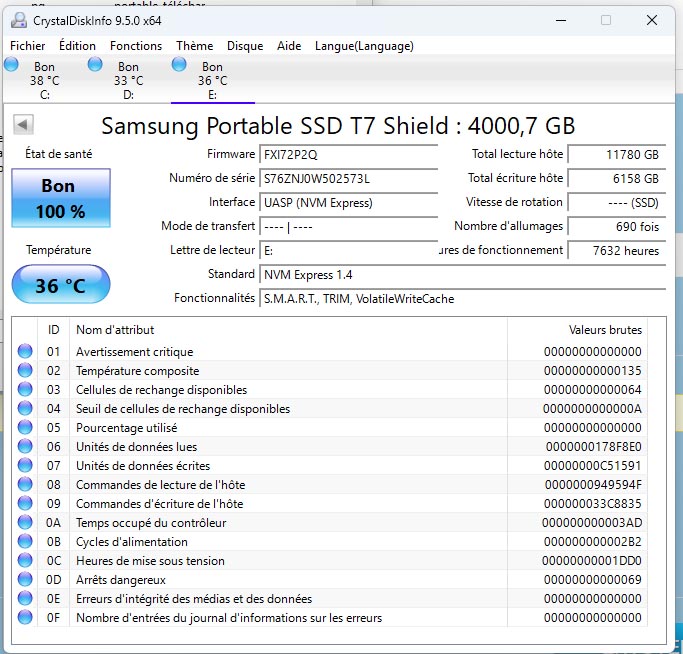Select the Température composite attribute name

[x=138, y=371]
